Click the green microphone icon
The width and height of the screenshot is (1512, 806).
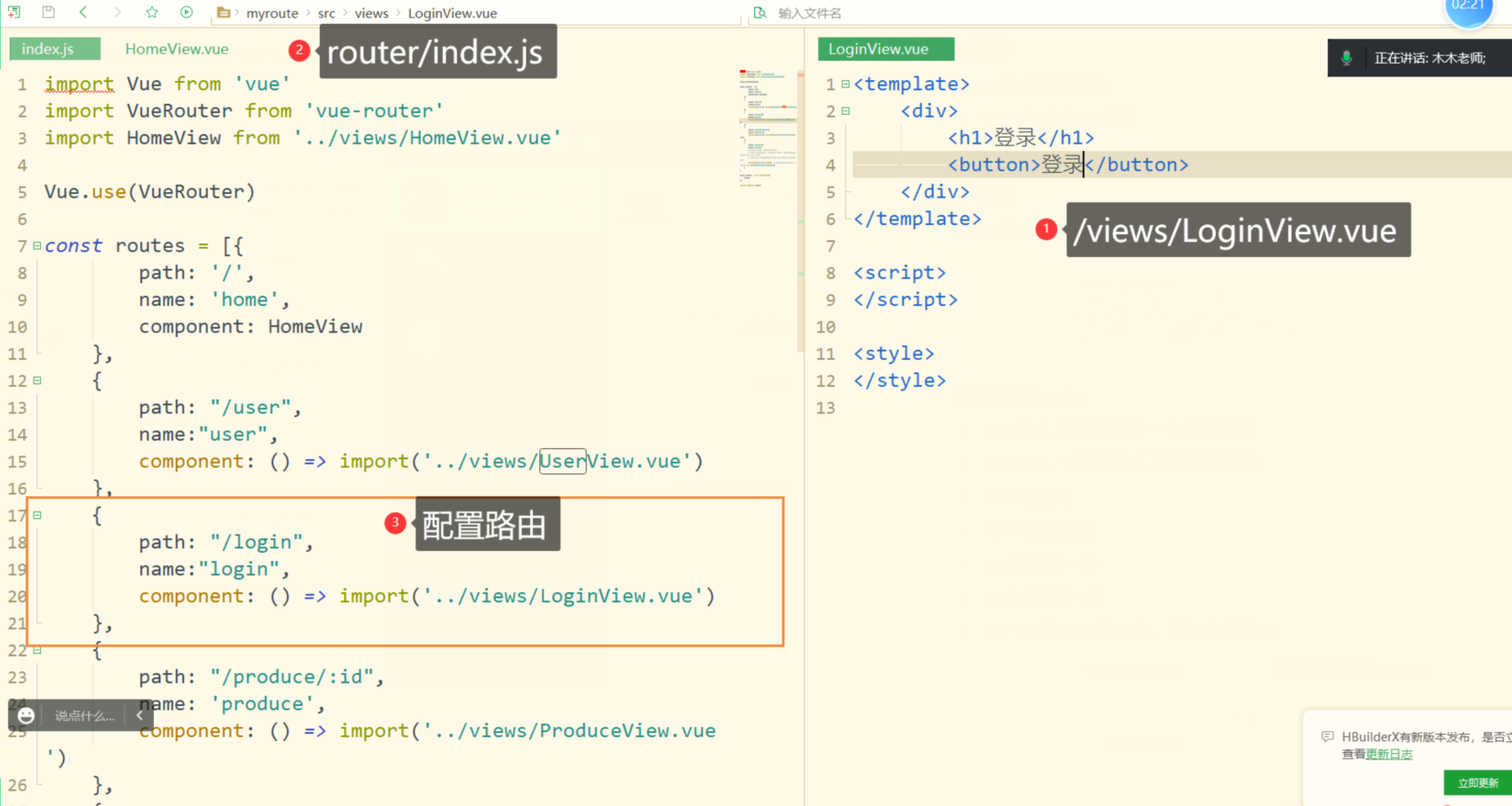click(1346, 58)
